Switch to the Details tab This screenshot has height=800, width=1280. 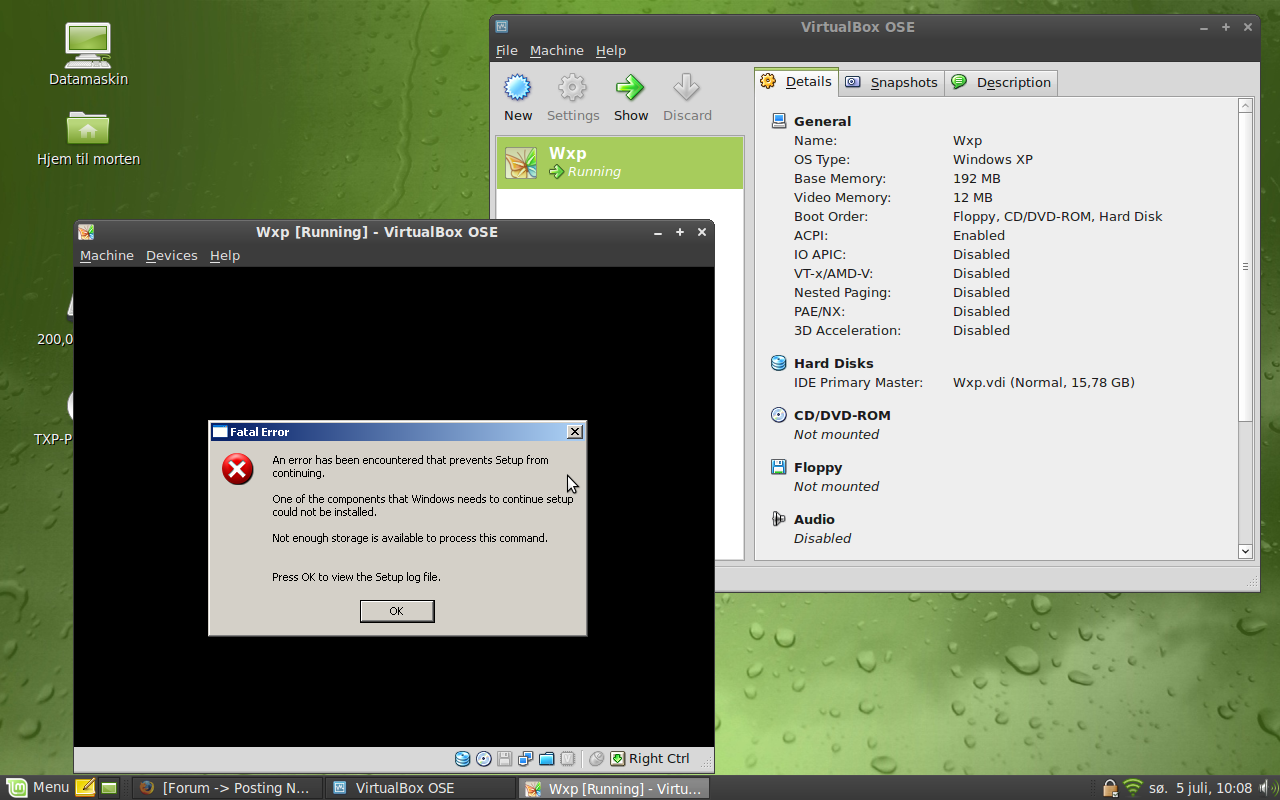(797, 82)
